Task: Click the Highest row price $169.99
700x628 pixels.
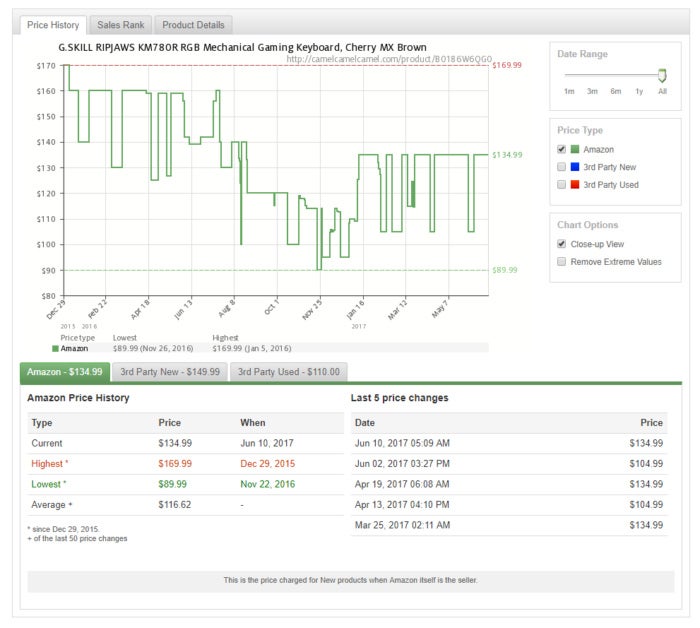Action: (175, 464)
